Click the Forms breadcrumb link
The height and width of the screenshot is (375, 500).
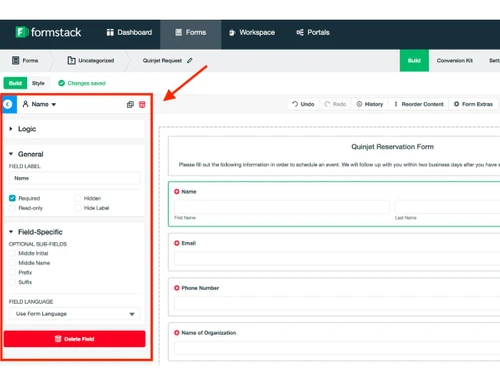[x=25, y=60]
